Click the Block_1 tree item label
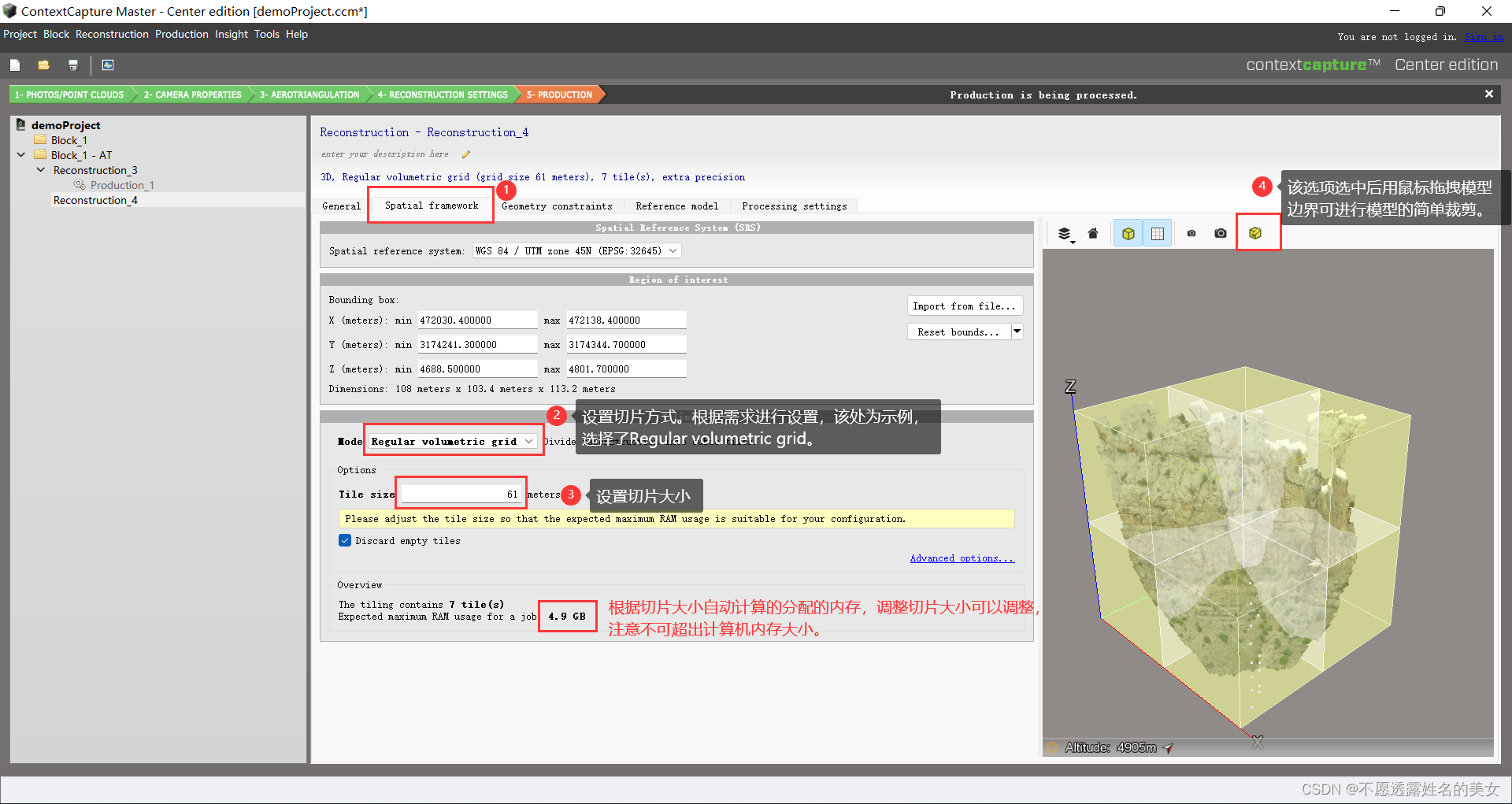Viewport: 1512px width, 804px height. (x=69, y=140)
